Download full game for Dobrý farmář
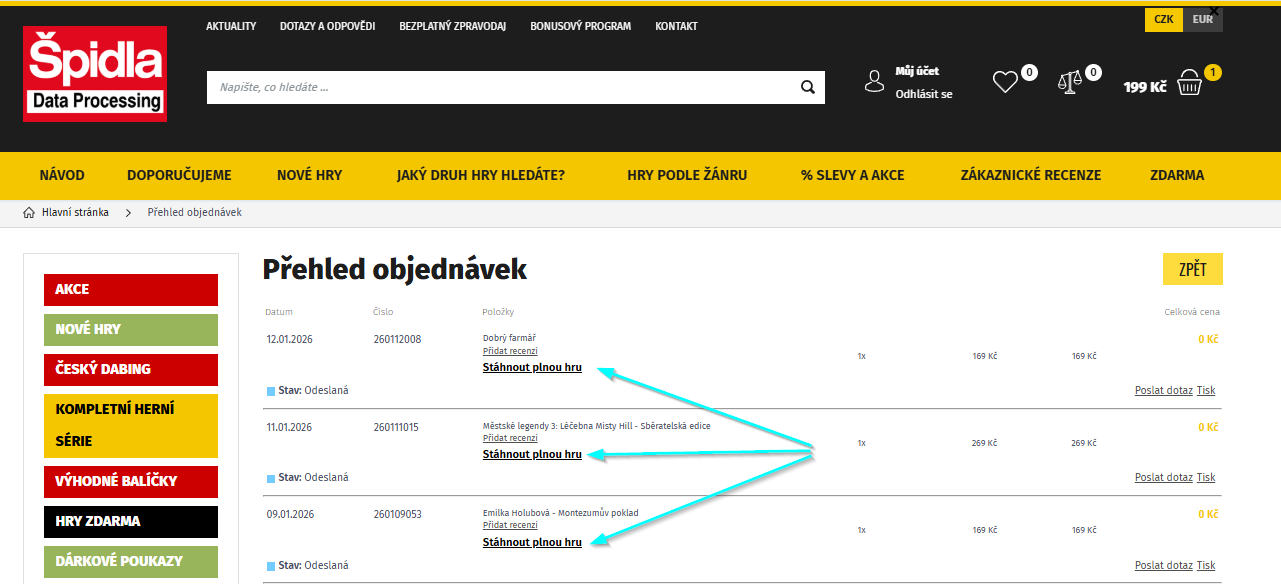The width and height of the screenshot is (1281, 584). coord(532,368)
